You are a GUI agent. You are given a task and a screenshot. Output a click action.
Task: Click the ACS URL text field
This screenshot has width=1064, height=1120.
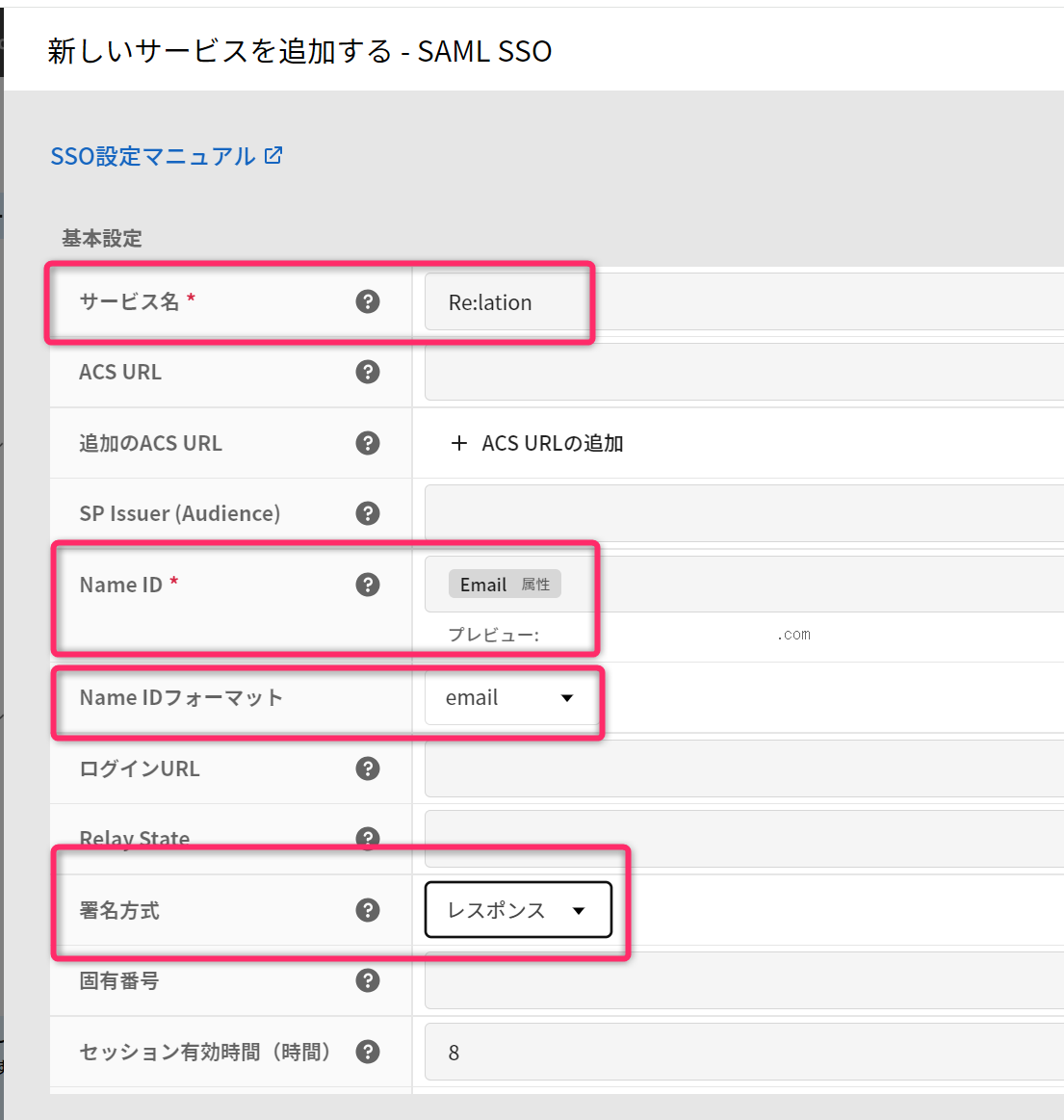click(x=741, y=373)
